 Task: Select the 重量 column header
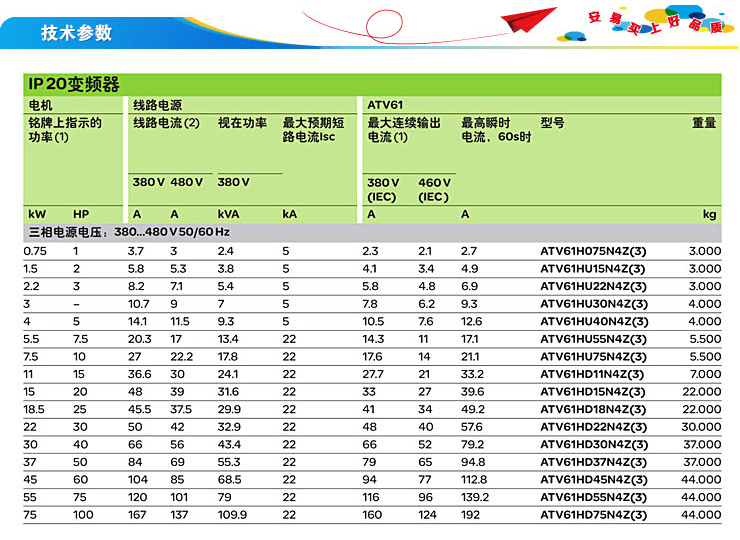[x=704, y=123]
